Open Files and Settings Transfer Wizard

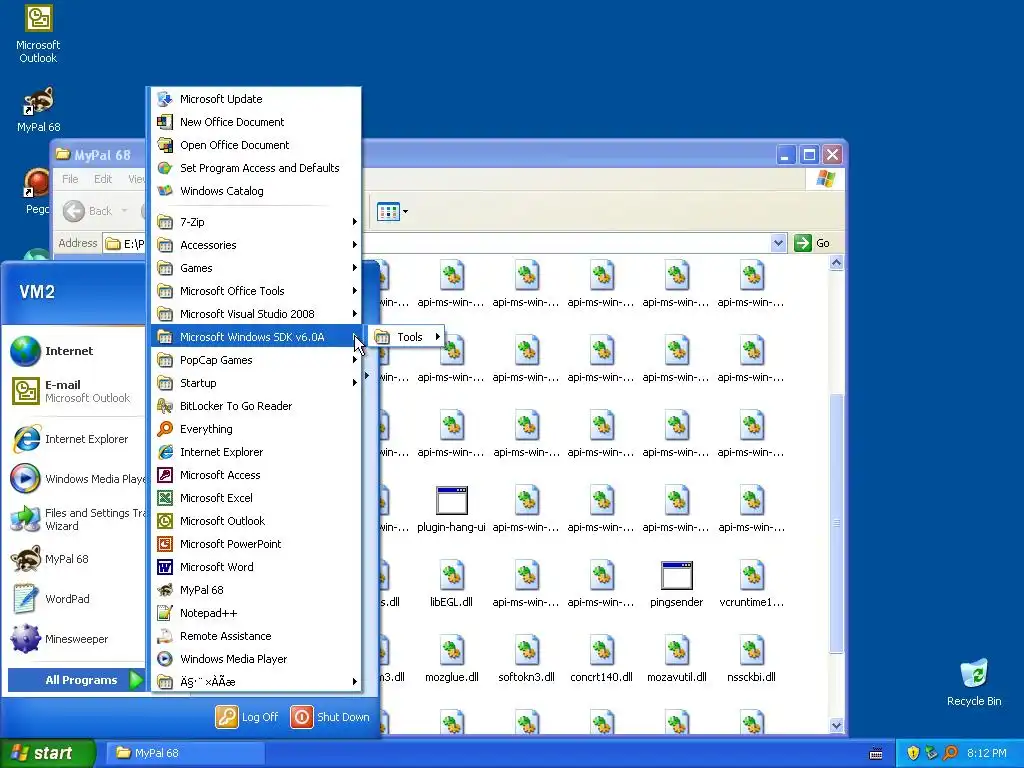pos(76,519)
